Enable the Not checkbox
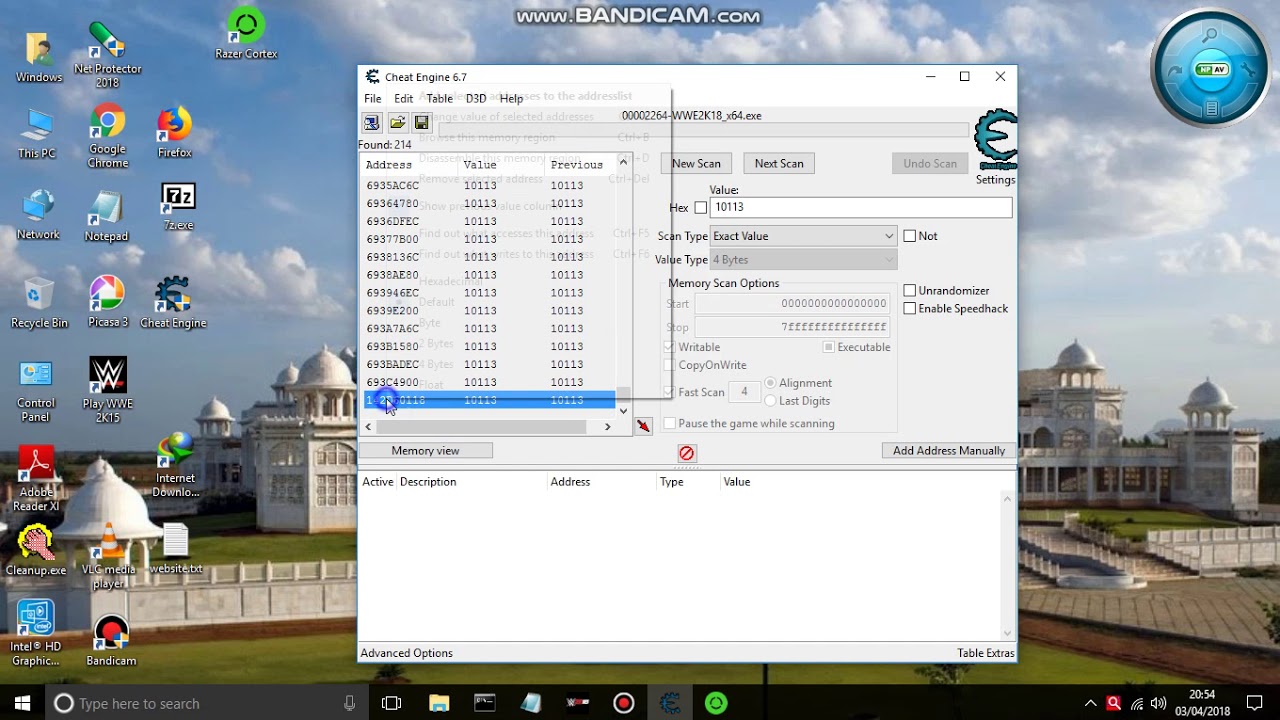Viewport: 1280px width, 720px height. click(x=909, y=236)
